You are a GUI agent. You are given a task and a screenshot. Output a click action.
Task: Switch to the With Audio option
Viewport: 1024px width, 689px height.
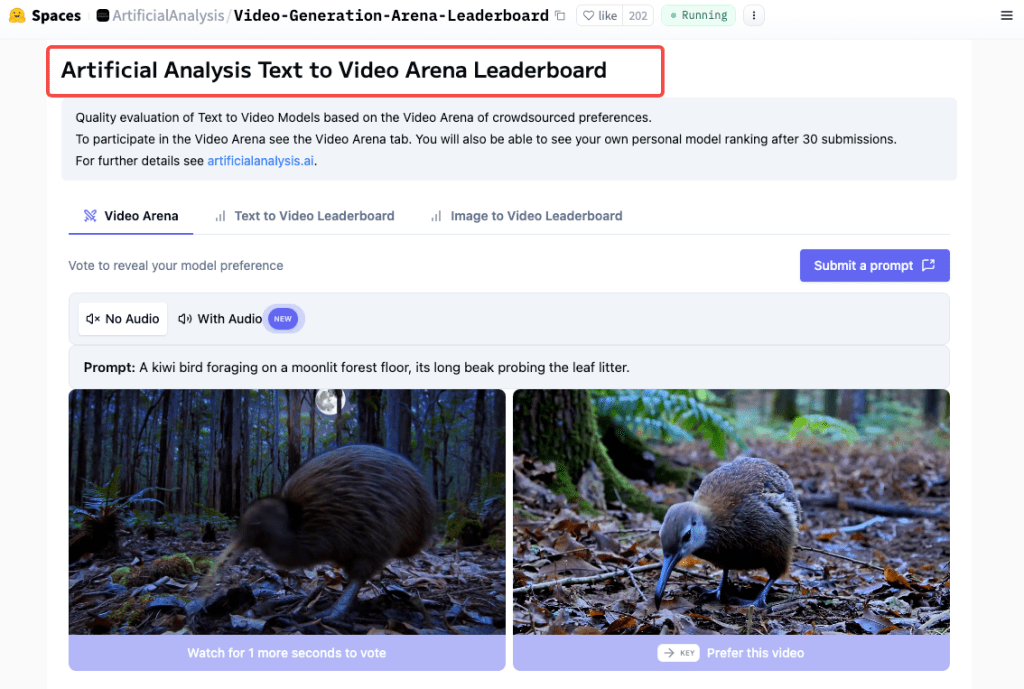point(220,319)
